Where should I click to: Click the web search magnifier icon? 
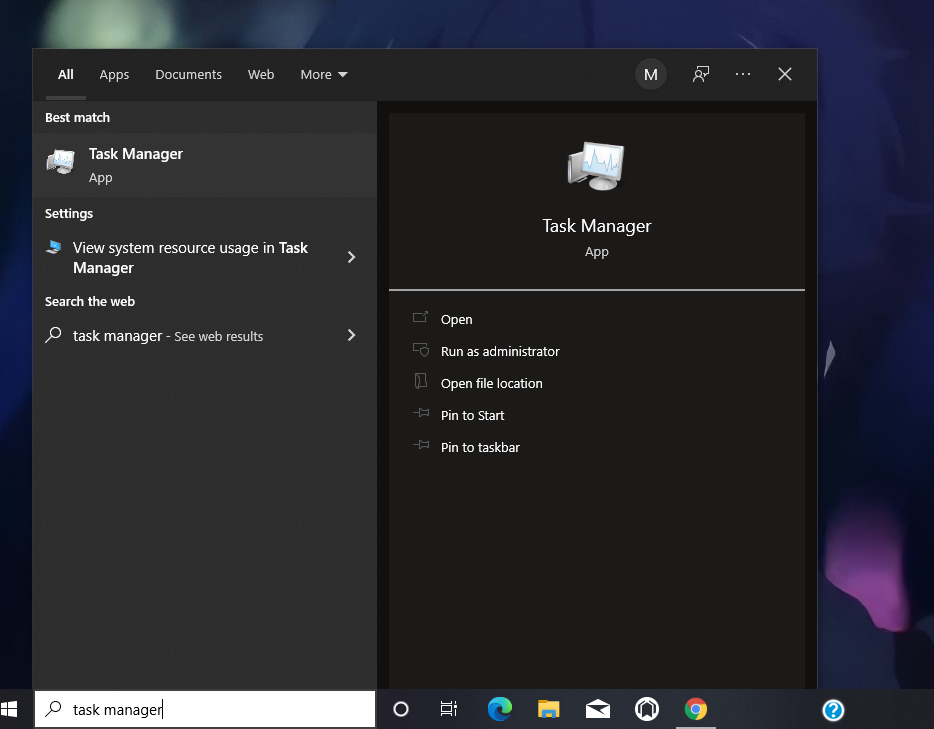pyautogui.click(x=53, y=335)
